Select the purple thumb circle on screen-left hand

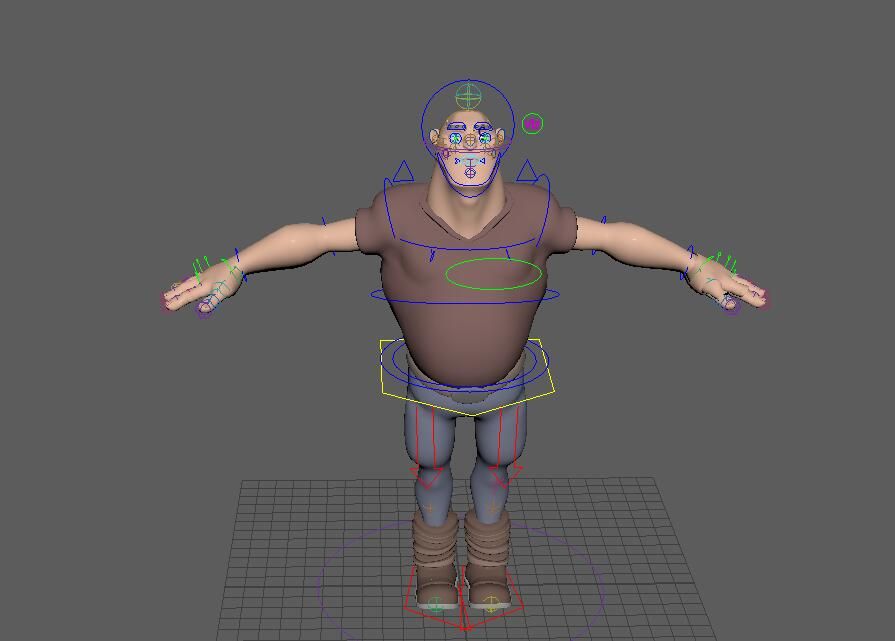(x=204, y=309)
